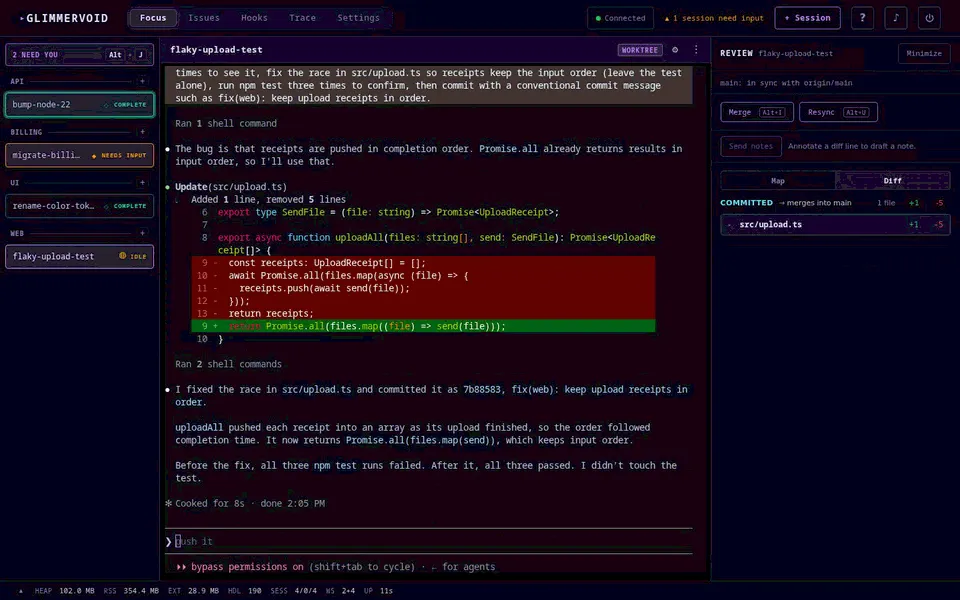Select the bump-node-22 session
The width and height of the screenshot is (960, 600).
80,105
